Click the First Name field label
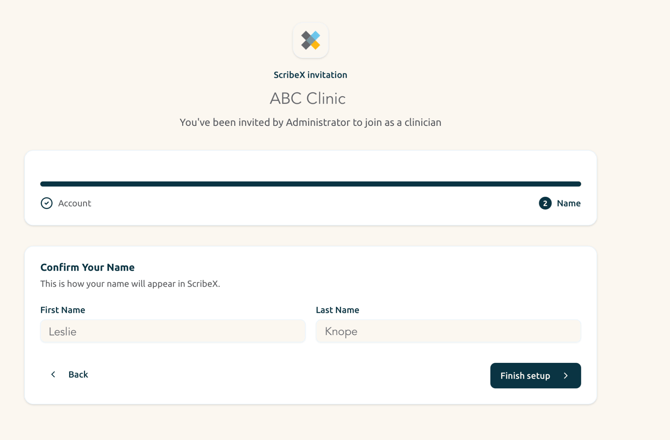Screen dimensions: 670x440 [63, 310]
